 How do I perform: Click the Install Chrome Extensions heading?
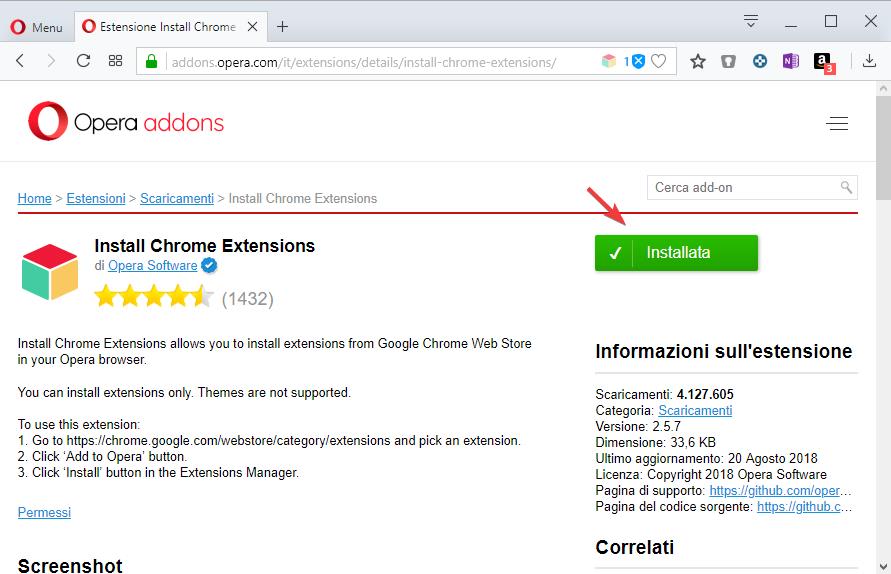(205, 246)
